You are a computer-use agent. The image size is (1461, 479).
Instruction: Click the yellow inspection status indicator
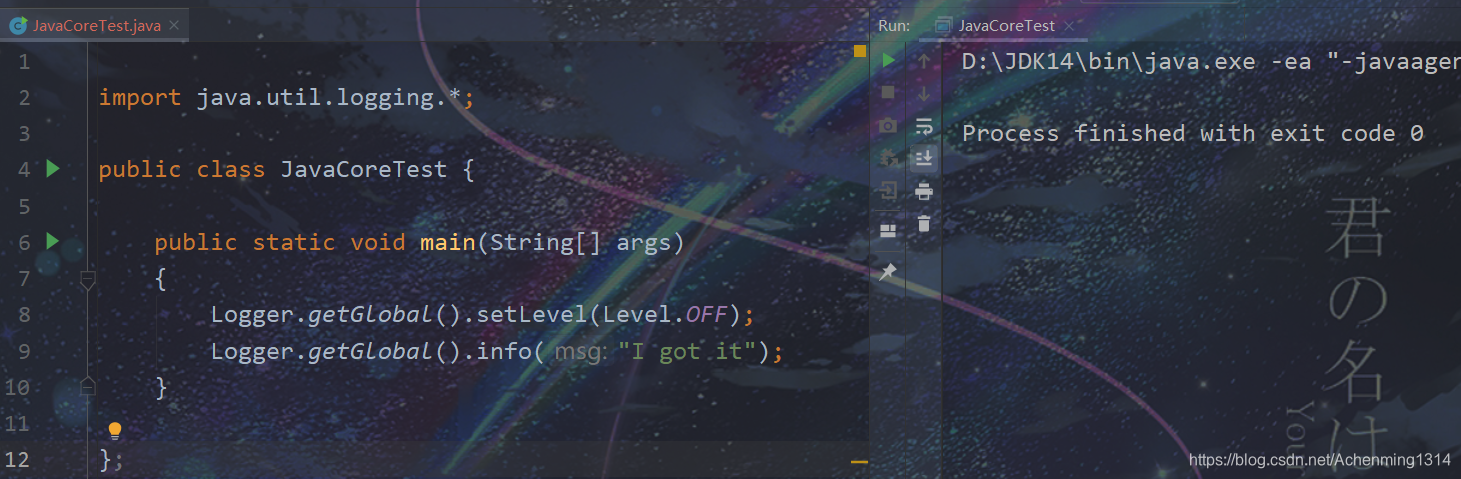(859, 51)
